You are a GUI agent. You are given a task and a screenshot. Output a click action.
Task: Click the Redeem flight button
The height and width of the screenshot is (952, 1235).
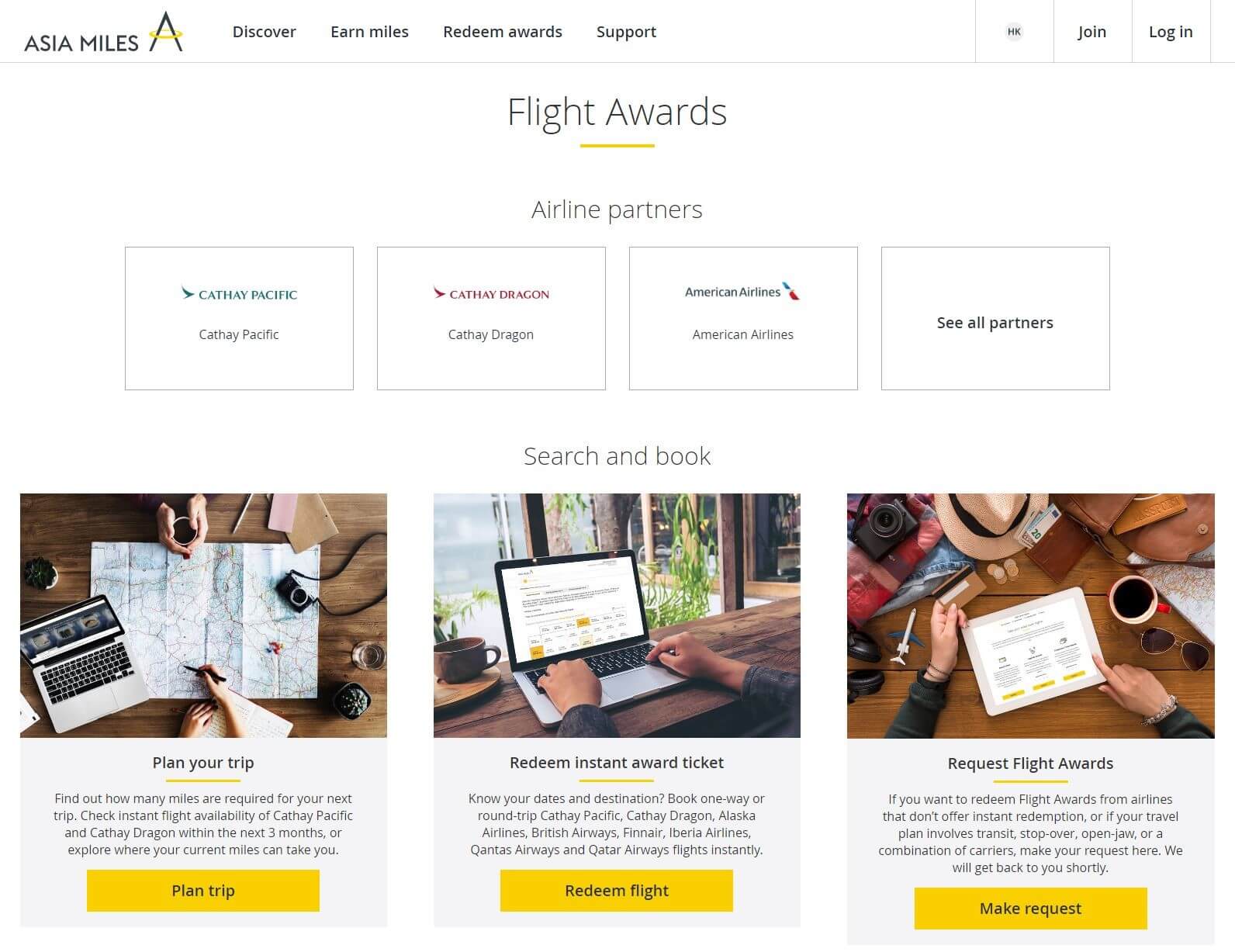617,891
